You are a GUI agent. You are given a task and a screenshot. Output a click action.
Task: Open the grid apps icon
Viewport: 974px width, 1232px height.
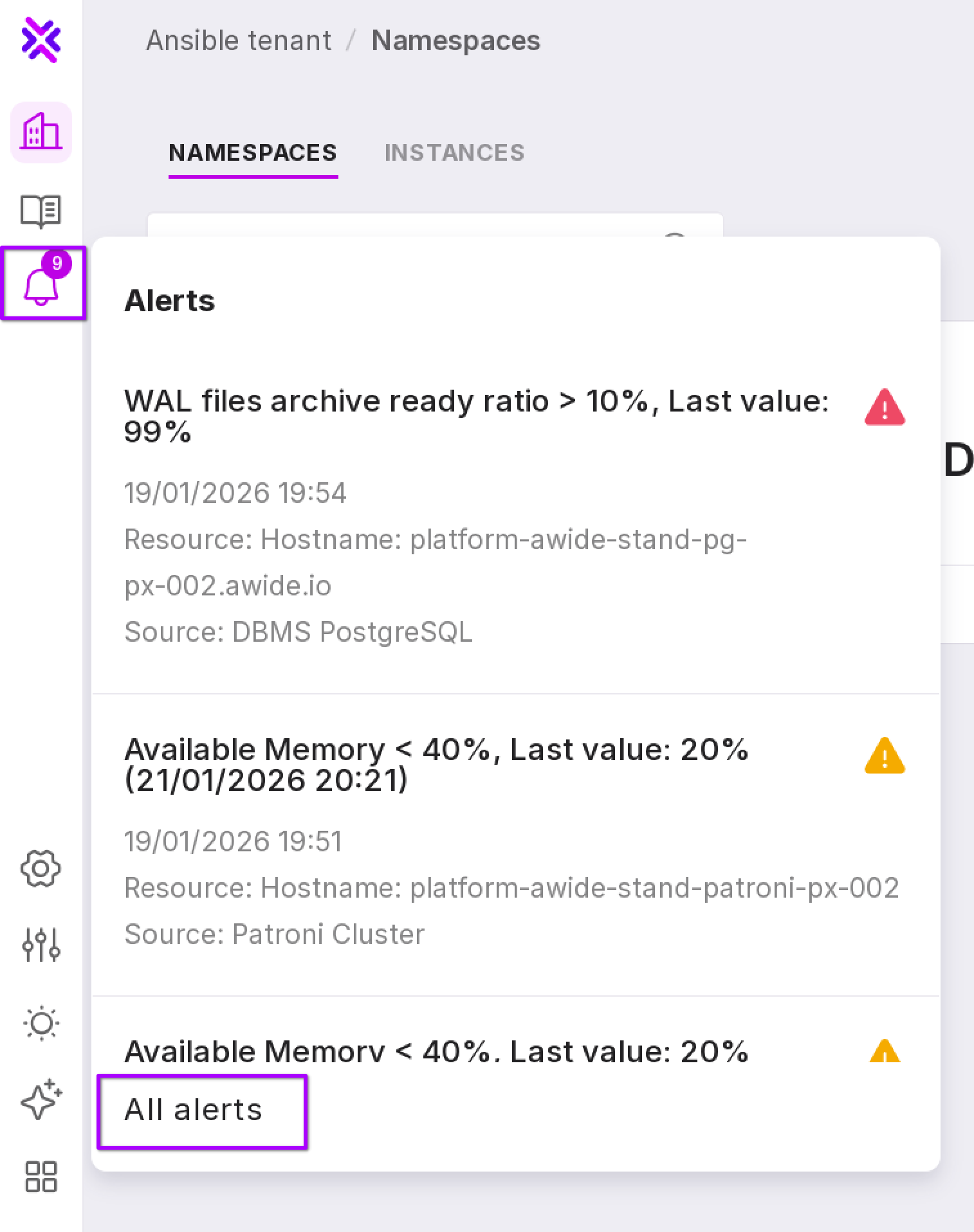41,1177
